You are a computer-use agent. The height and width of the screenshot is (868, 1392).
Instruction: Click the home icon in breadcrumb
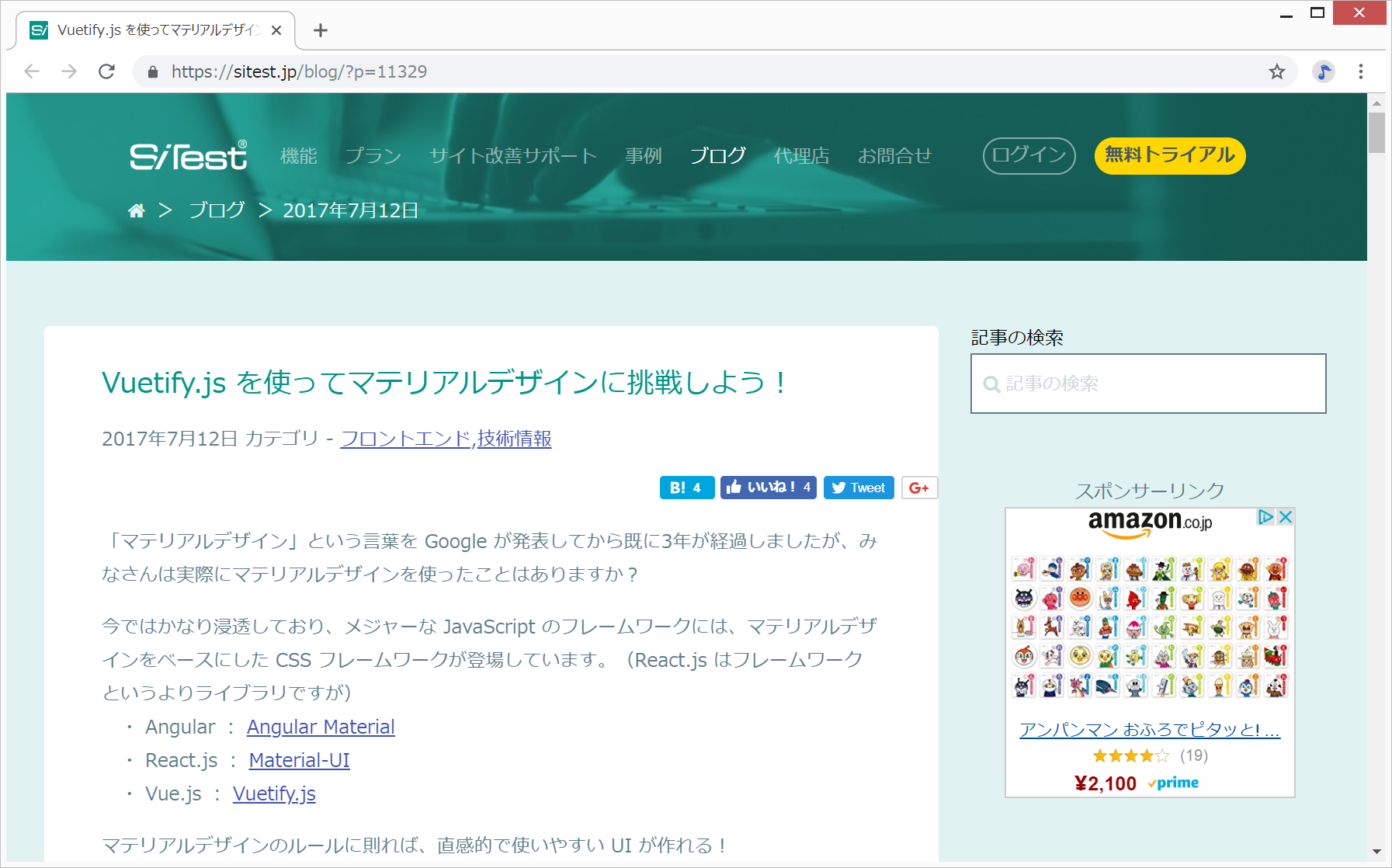(x=137, y=210)
